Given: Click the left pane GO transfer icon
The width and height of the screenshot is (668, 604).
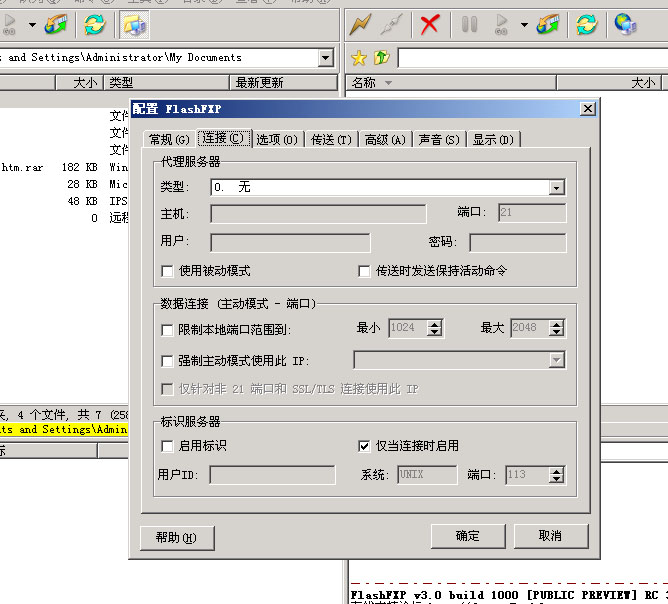Looking at the screenshot, I should [9, 24].
